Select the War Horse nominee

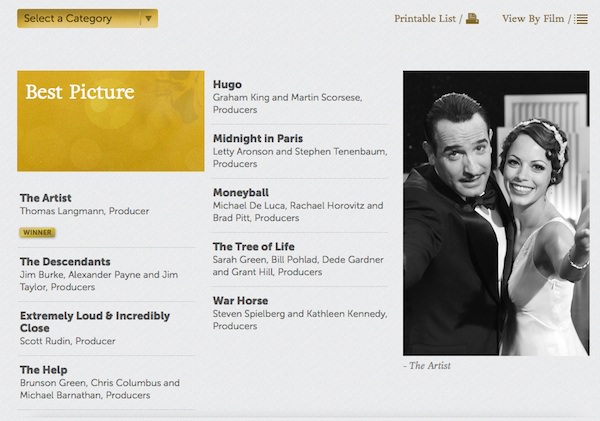coord(241,300)
